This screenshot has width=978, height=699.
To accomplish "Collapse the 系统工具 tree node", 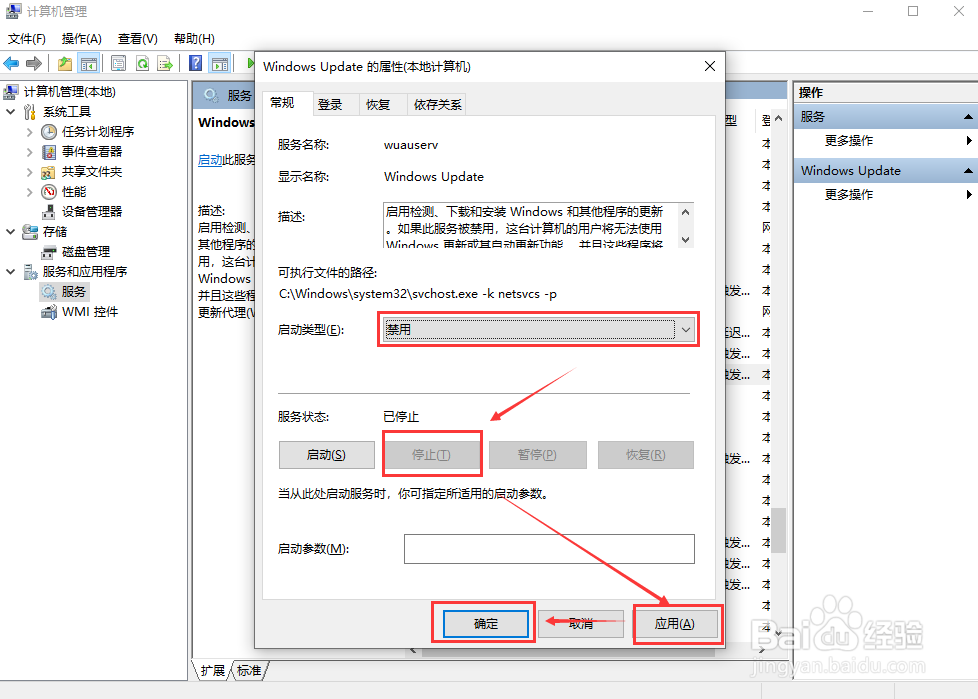I will [x=11, y=112].
